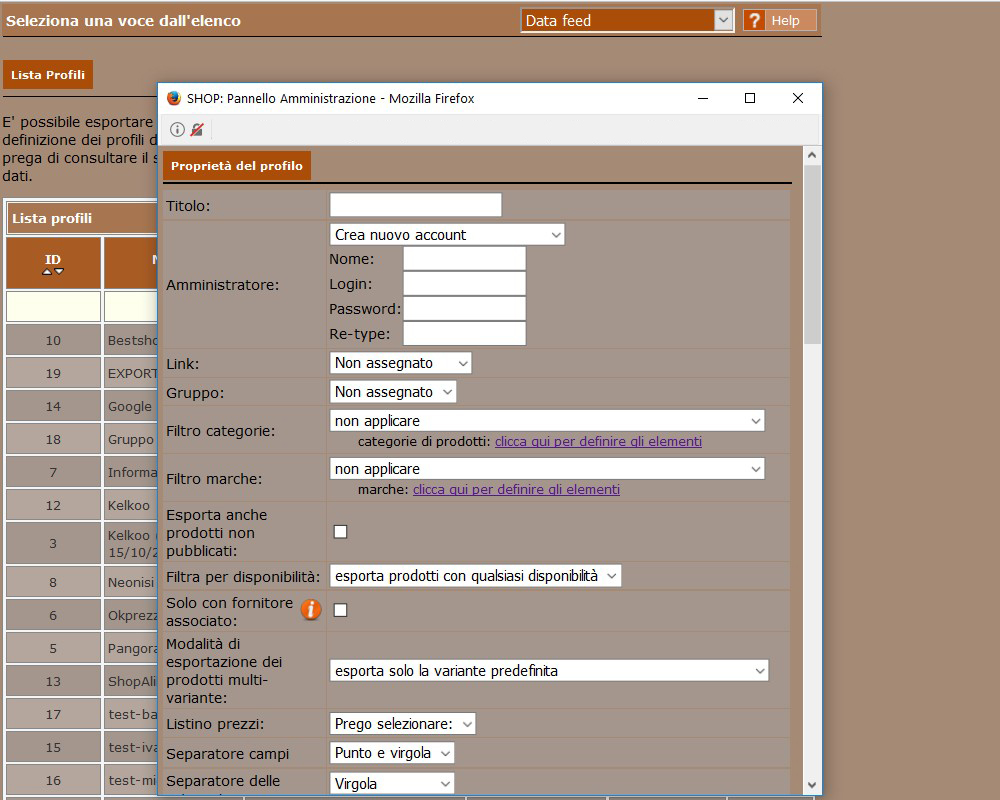Click in the Titolo input field
The height and width of the screenshot is (800, 1000).
[x=415, y=205]
